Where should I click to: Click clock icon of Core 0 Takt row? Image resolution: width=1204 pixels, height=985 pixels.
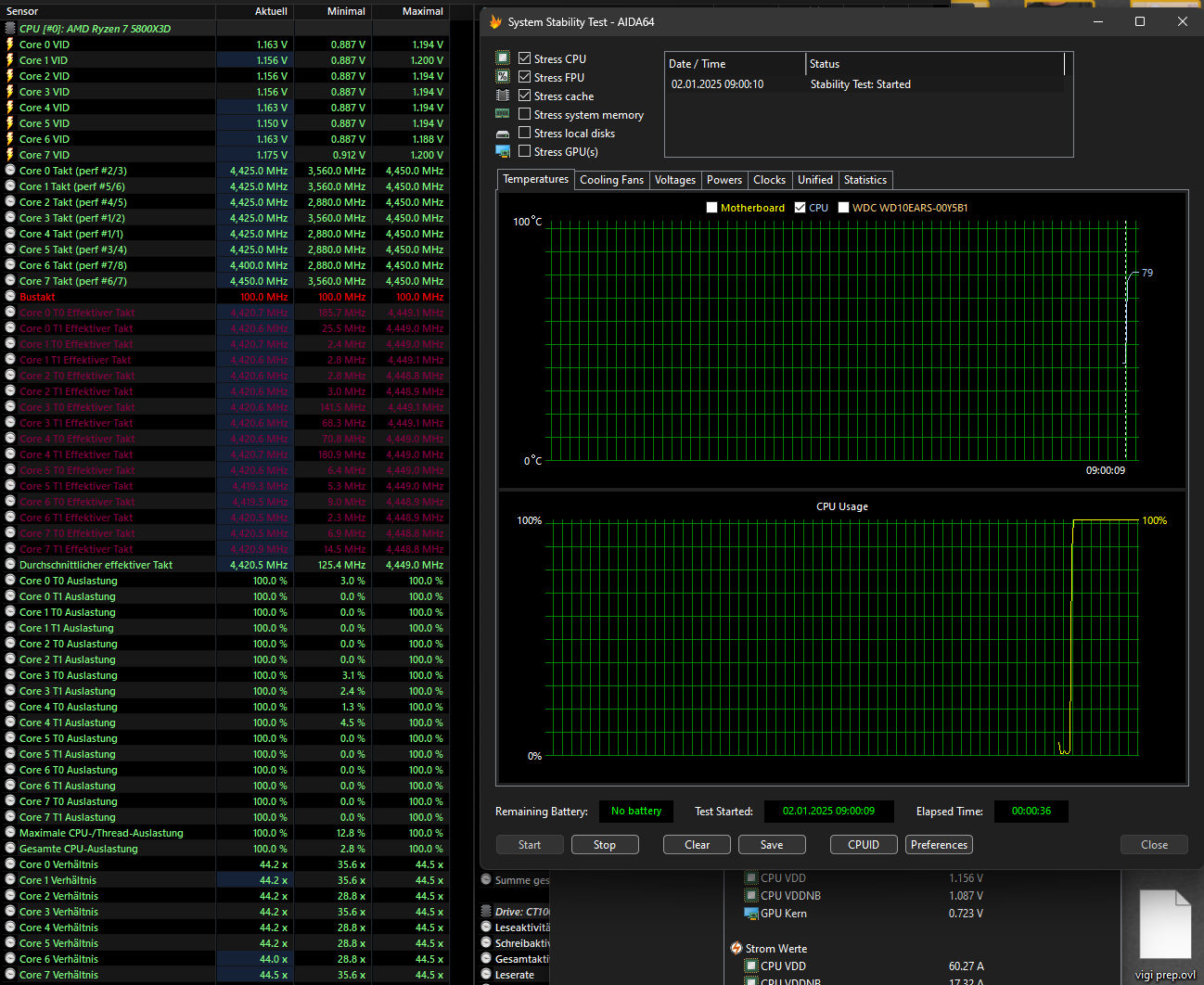point(10,171)
